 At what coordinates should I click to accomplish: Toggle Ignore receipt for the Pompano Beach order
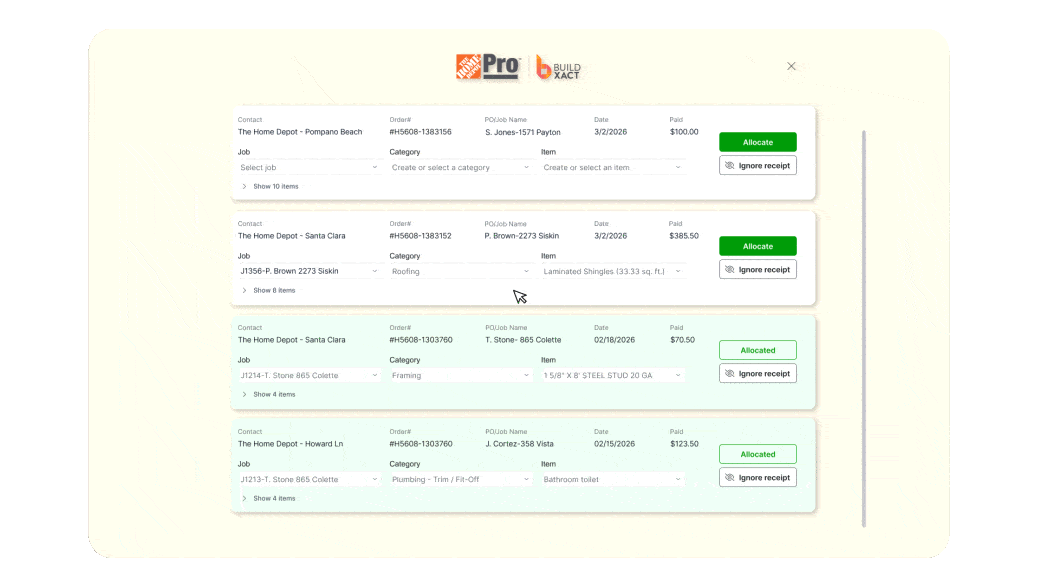tap(757, 165)
